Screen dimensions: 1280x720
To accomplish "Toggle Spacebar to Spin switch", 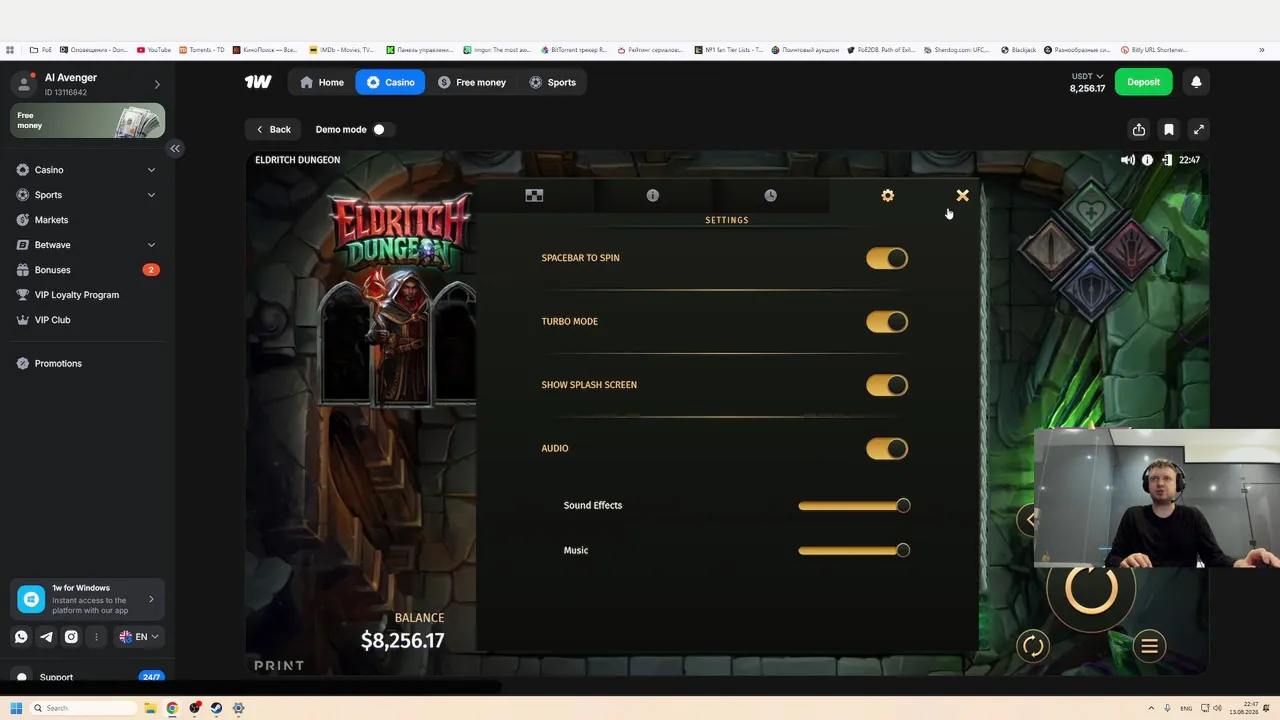I will click(x=887, y=258).
